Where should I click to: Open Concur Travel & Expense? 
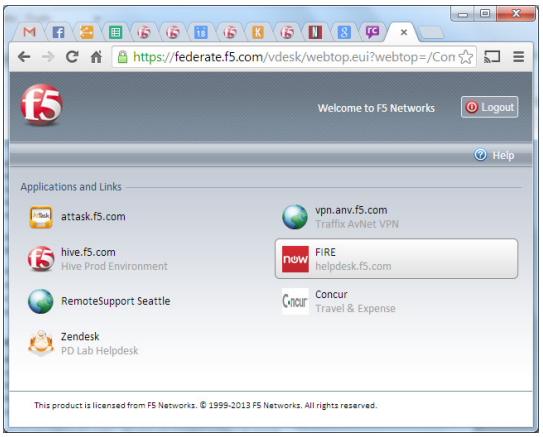331,294
